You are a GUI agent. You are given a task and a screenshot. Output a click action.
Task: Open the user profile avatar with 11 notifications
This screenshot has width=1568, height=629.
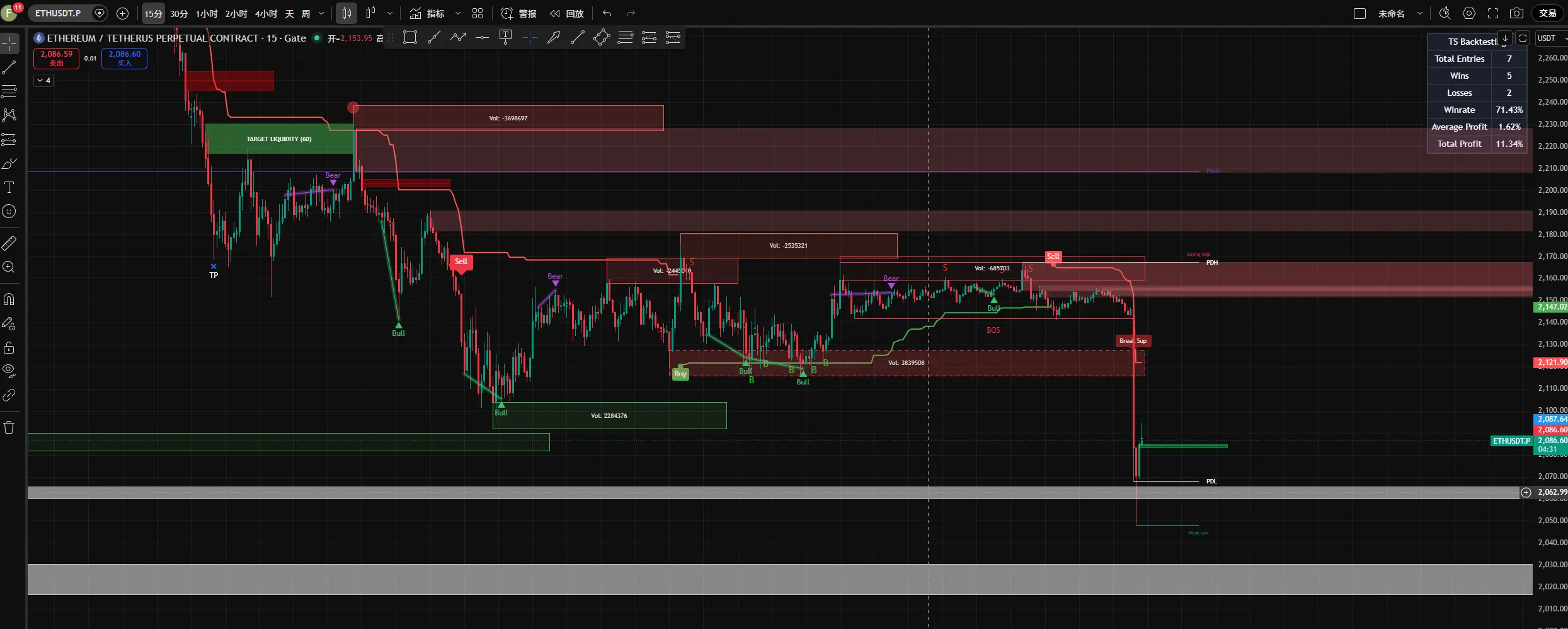point(10,13)
